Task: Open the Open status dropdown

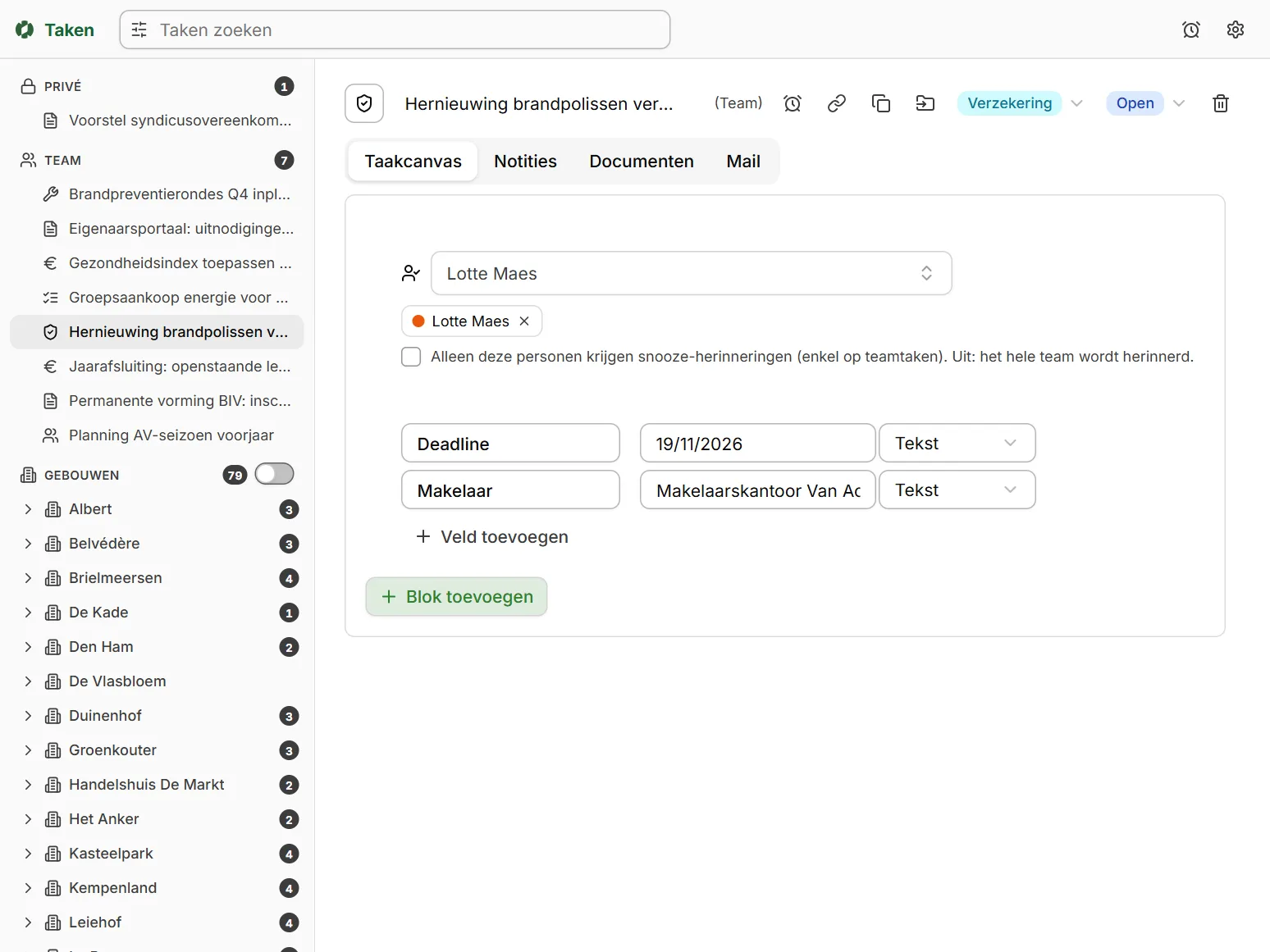Action: 1146,103
